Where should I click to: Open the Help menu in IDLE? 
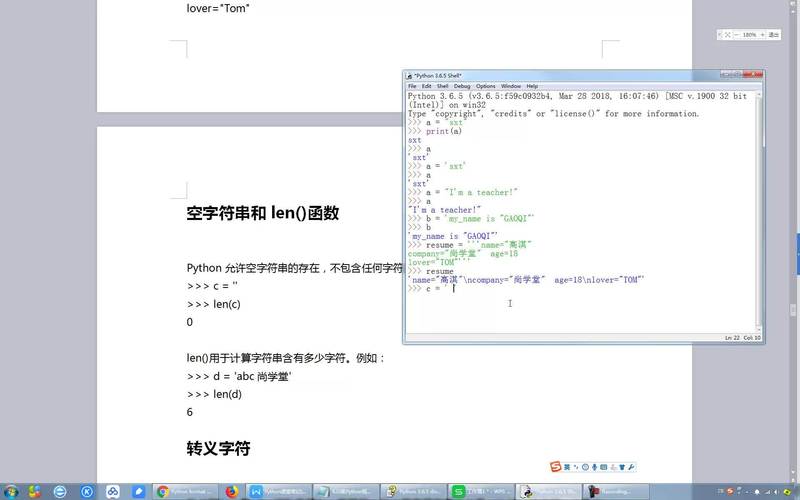coord(532,86)
